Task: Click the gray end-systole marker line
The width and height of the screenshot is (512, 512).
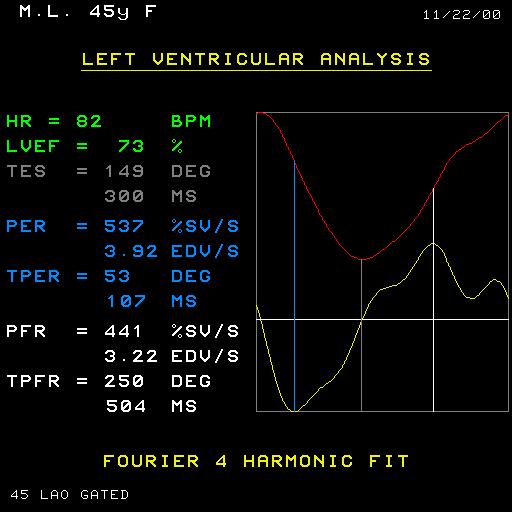Action: (362, 335)
